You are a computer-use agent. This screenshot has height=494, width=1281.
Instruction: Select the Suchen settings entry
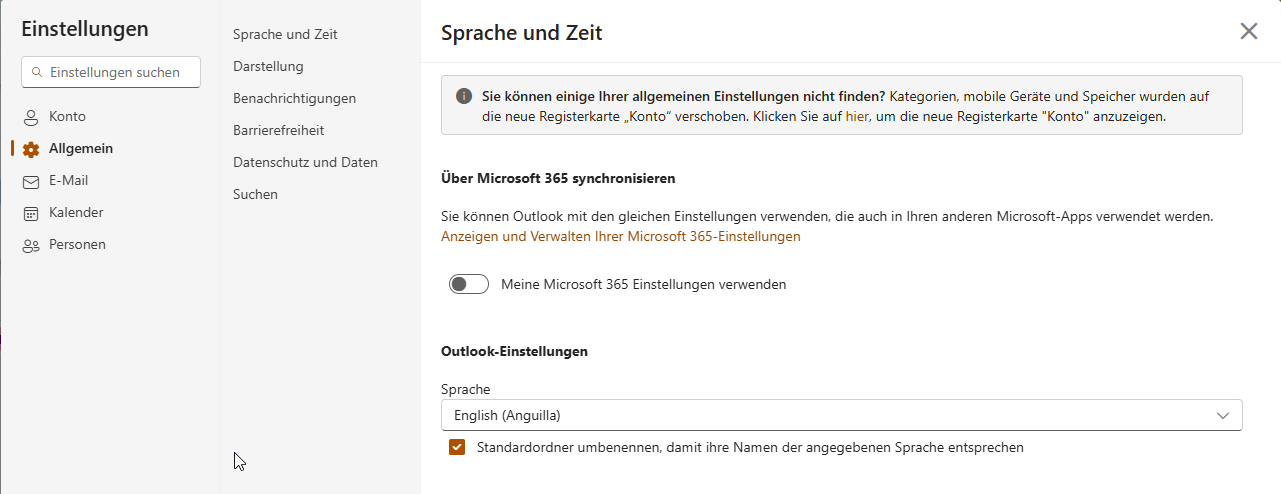click(x=255, y=194)
